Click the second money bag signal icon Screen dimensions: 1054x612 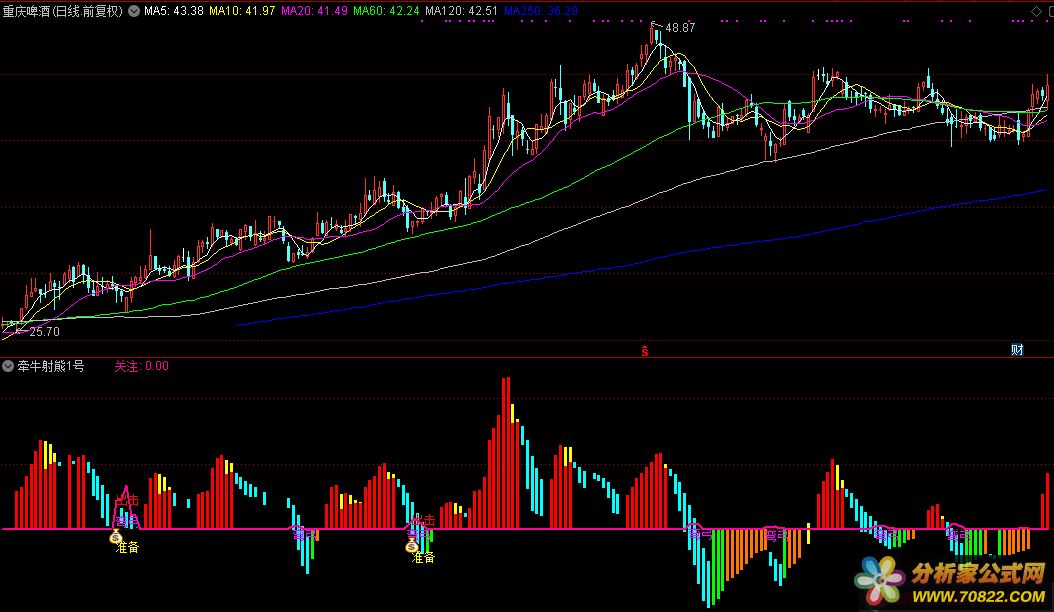point(411,545)
